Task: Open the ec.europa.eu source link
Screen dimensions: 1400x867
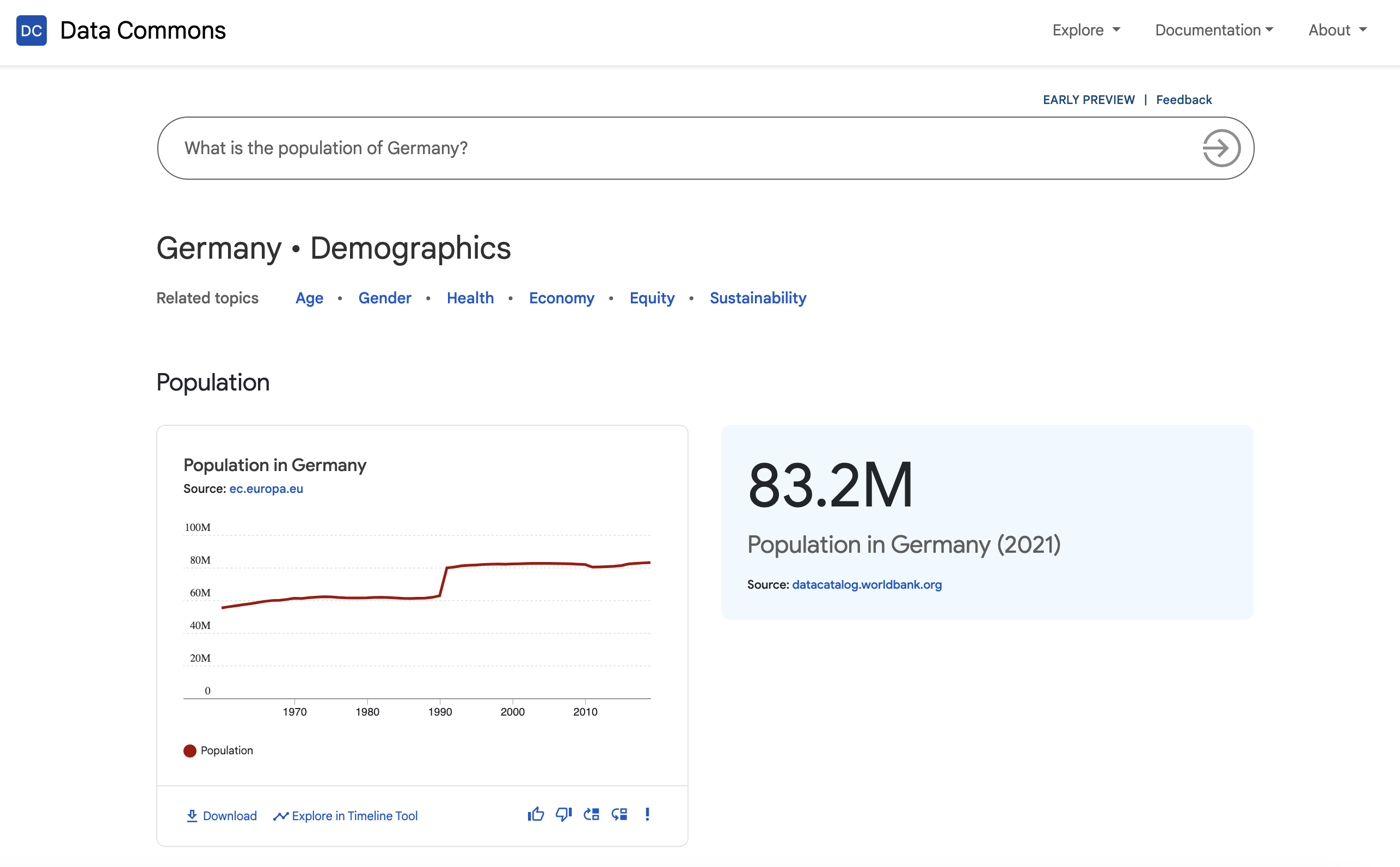Action: [266, 489]
